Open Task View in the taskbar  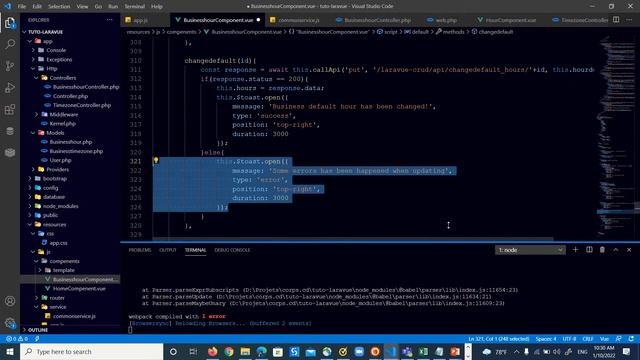click(x=193, y=351)
